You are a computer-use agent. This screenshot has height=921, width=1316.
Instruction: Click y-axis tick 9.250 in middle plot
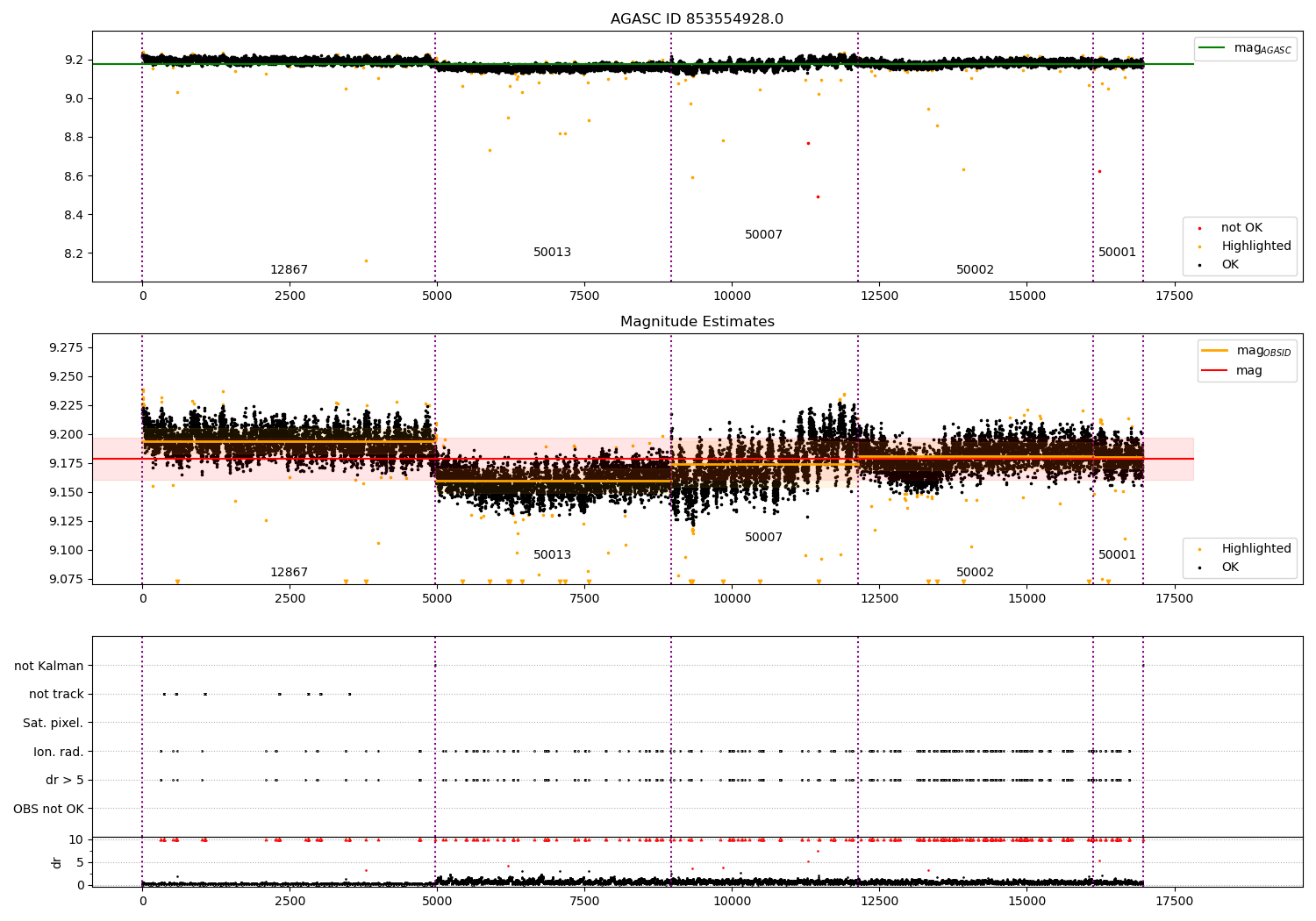66,377
